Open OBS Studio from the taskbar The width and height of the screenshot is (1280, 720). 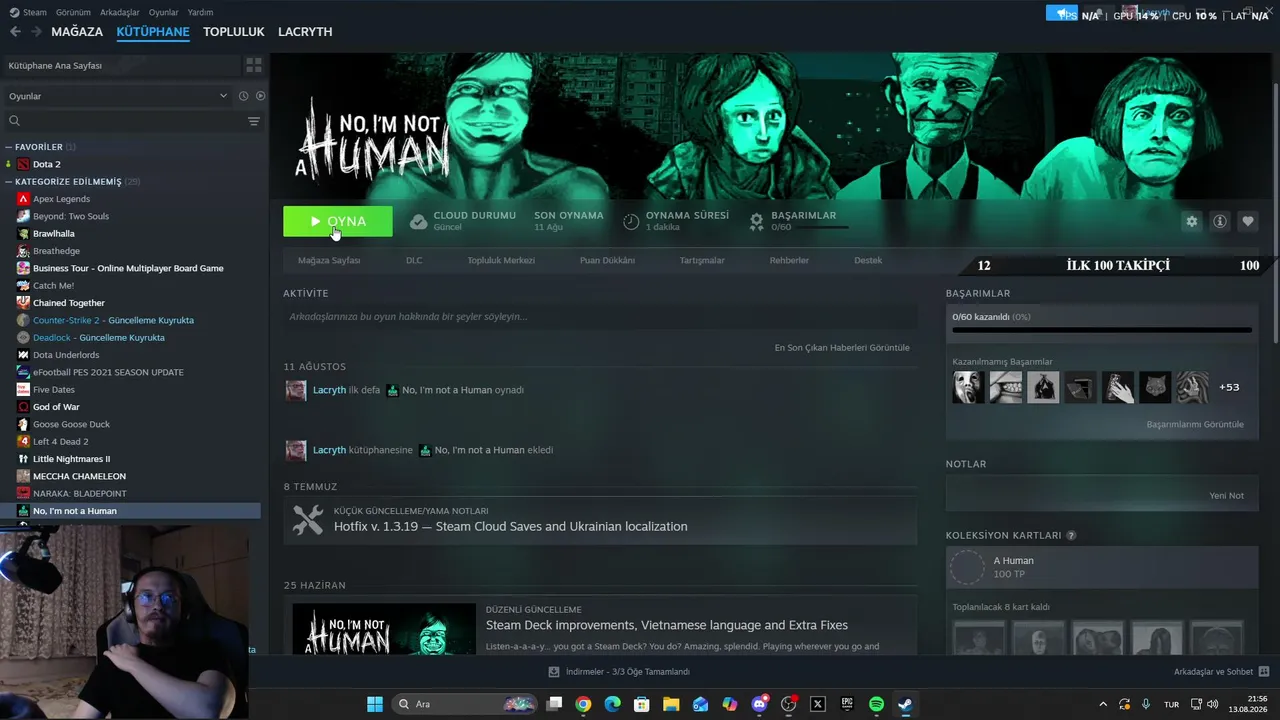788,704
